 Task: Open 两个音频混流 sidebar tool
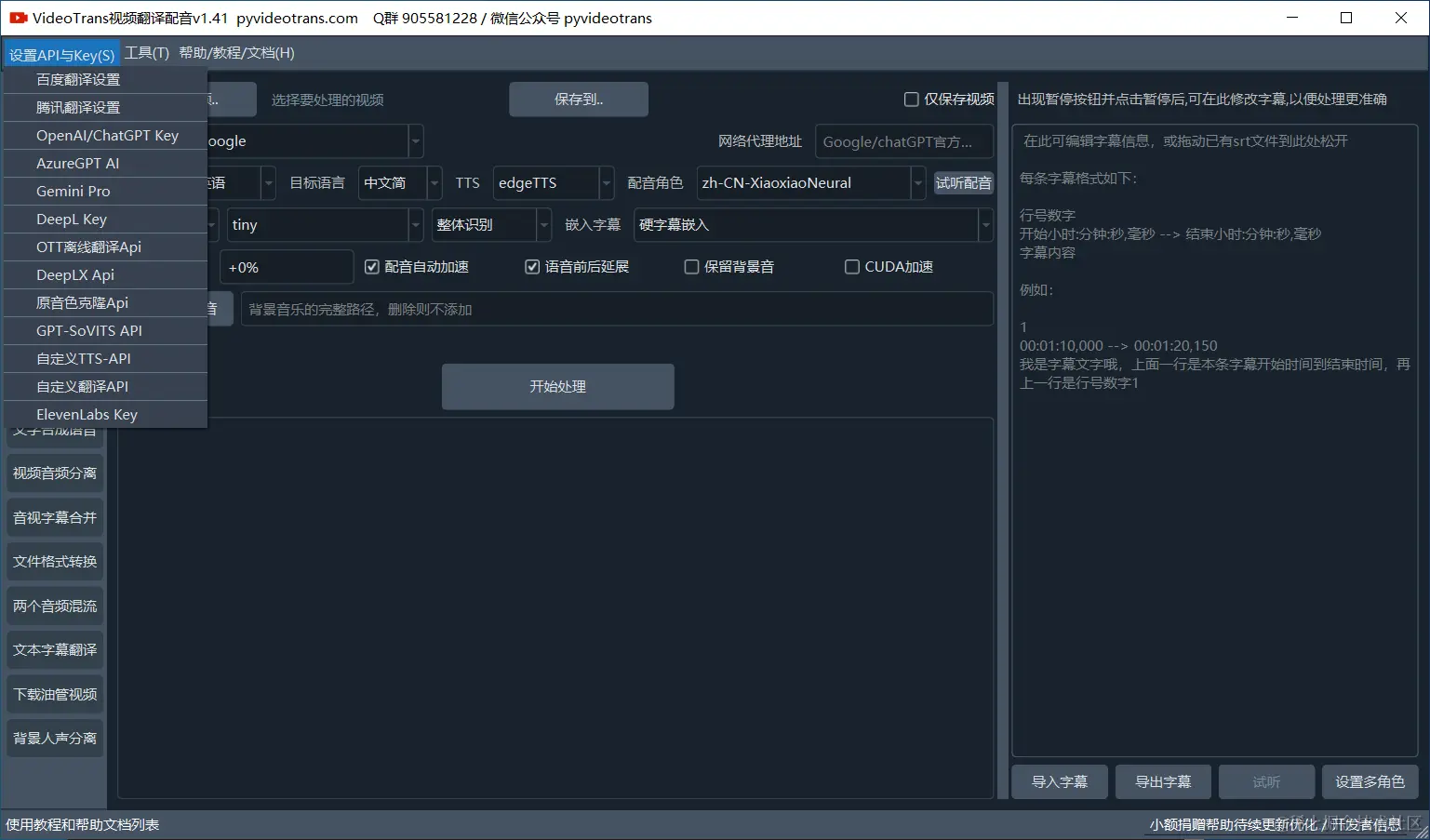[x=55, y=607]
